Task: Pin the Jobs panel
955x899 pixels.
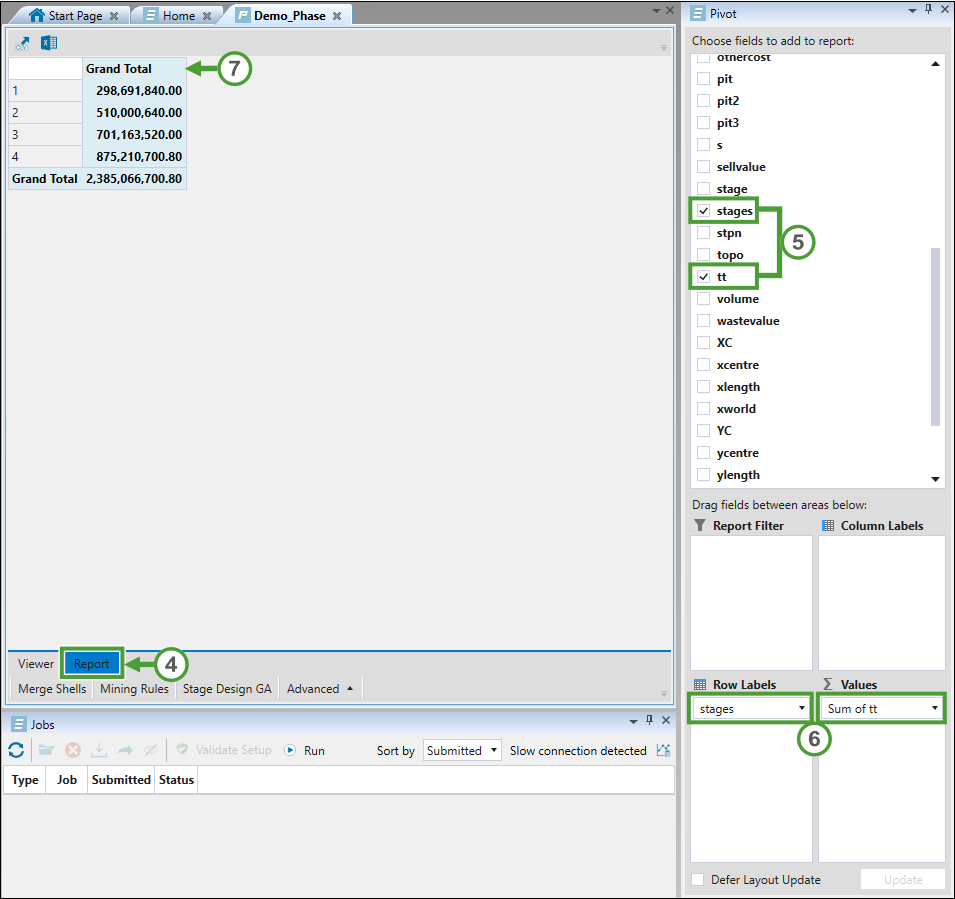Action: [x=649, y=721]
